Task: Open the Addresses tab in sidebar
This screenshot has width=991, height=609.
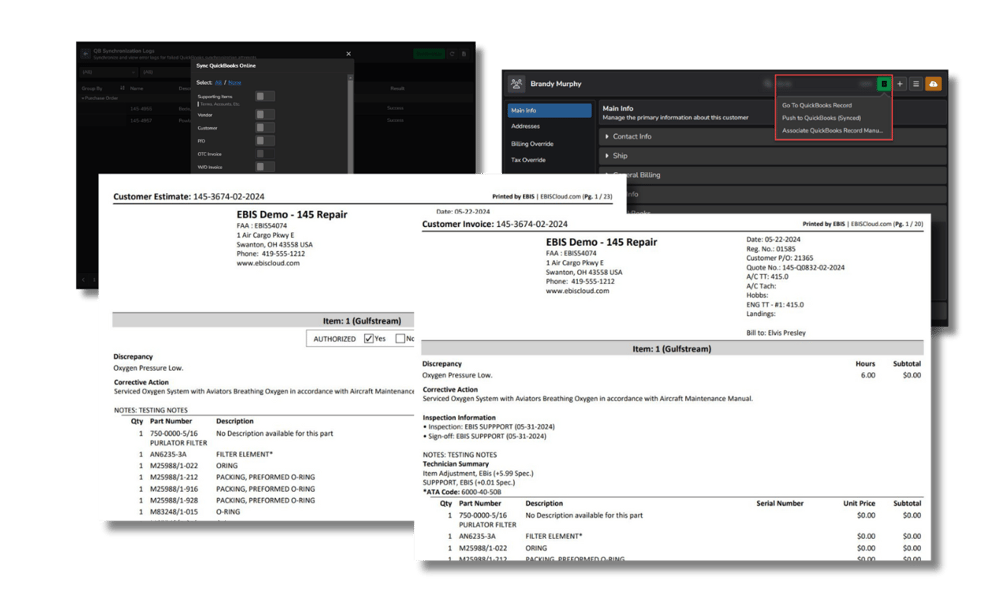Action: click(525, 127)
